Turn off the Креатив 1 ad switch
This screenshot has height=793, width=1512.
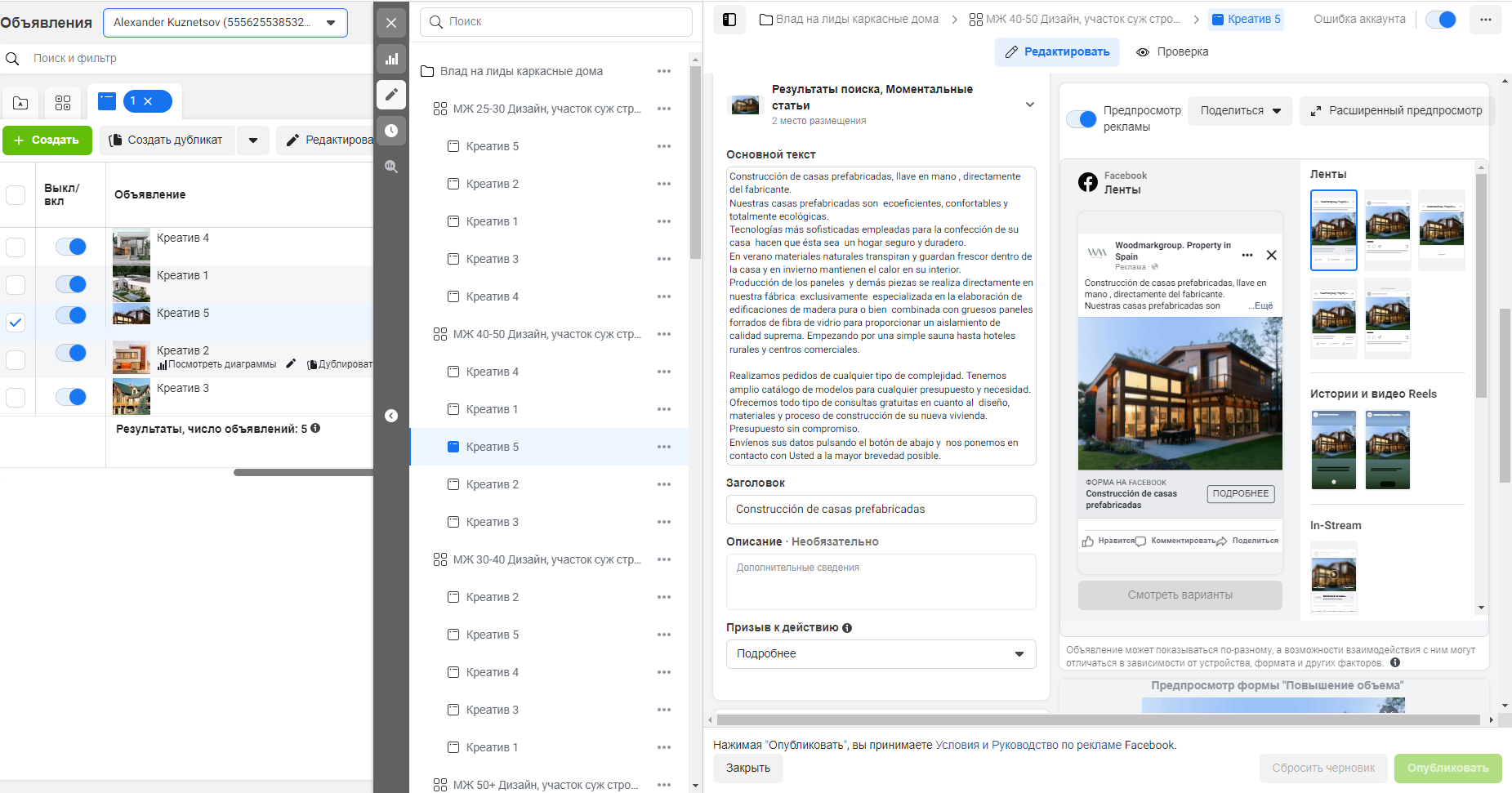[x=71, y=284]
